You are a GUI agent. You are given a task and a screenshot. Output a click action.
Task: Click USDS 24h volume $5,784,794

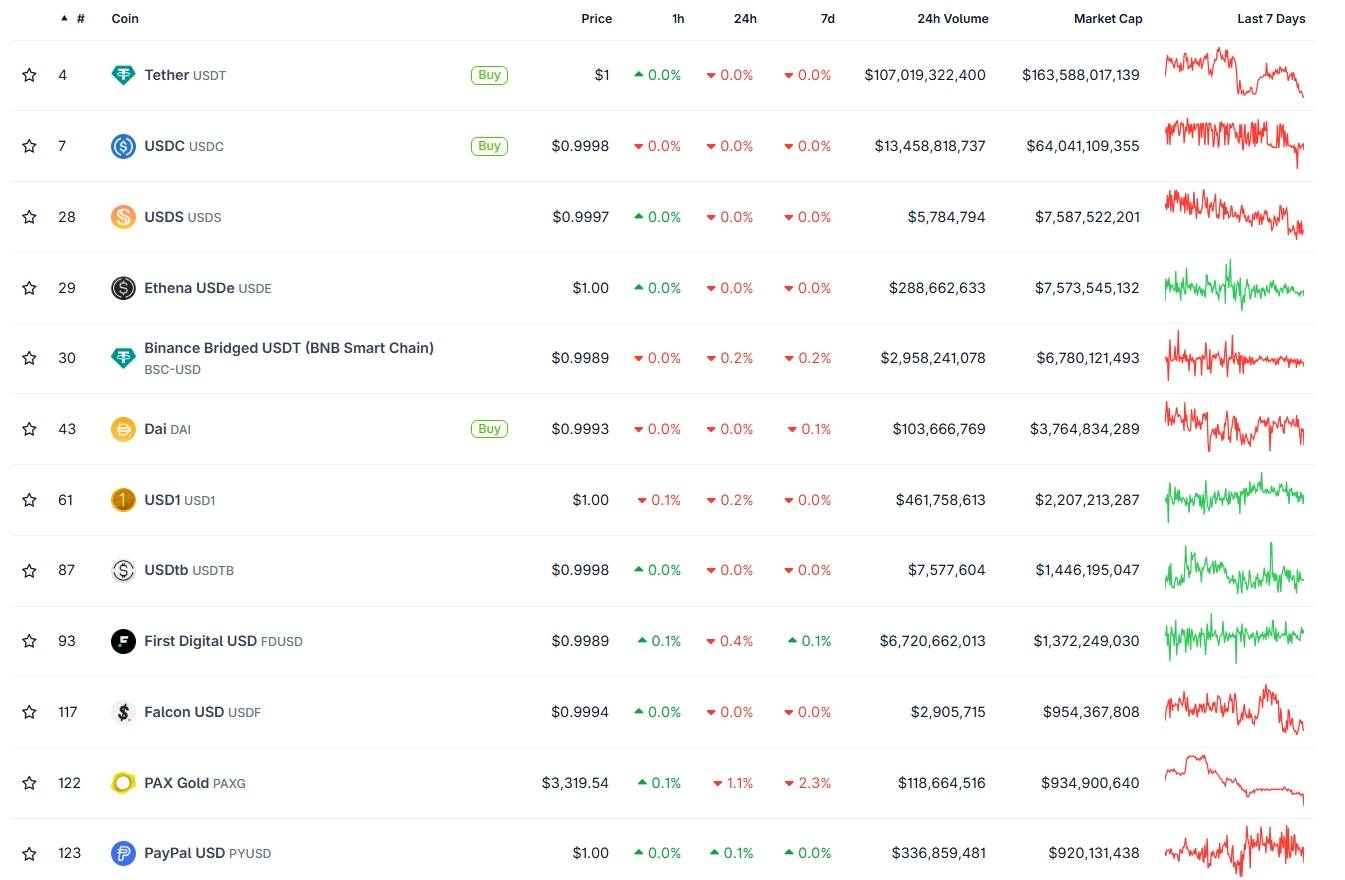coord(946,217)
